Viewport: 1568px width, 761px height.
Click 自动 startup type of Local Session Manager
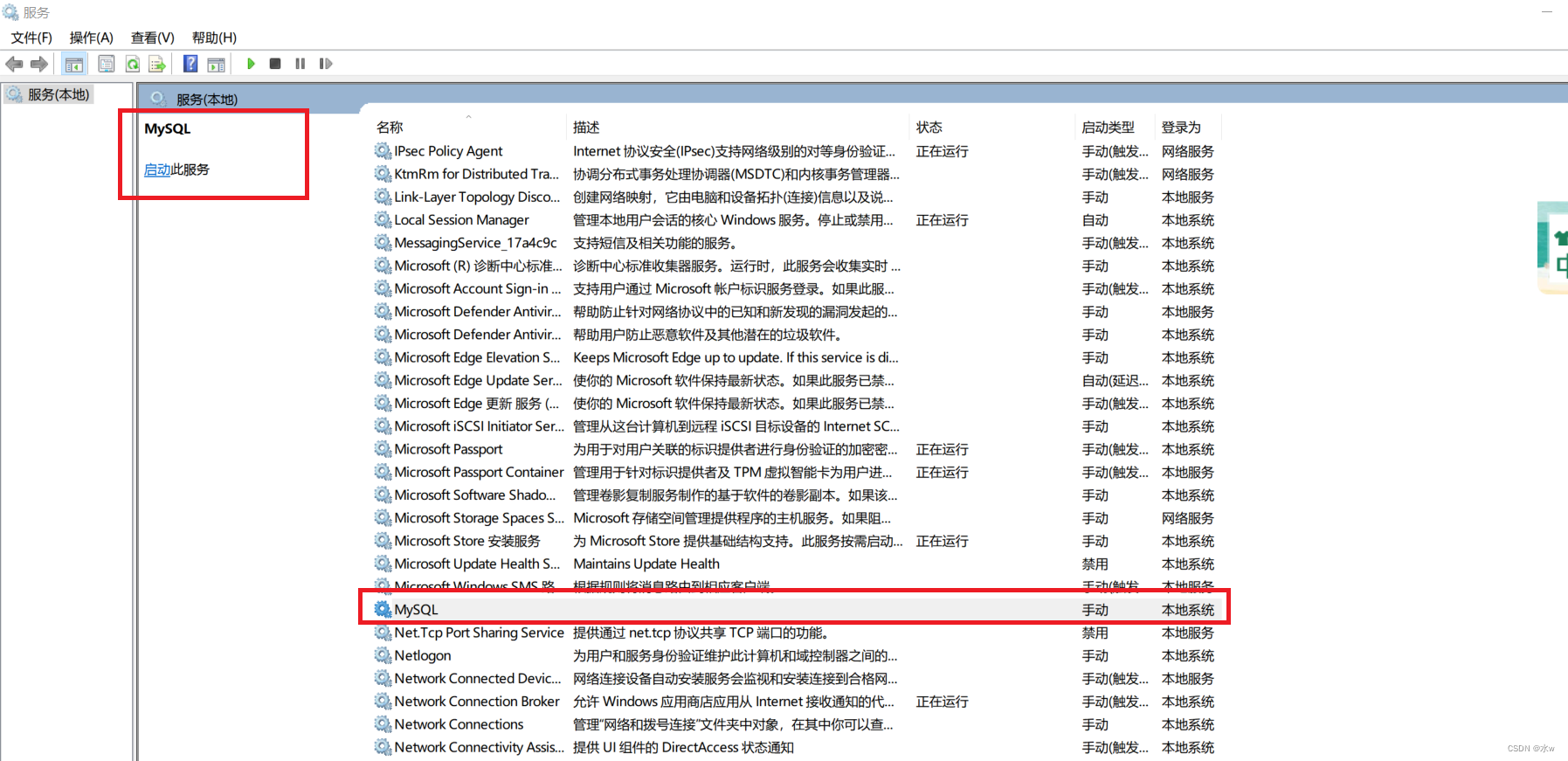point(1095,220)
